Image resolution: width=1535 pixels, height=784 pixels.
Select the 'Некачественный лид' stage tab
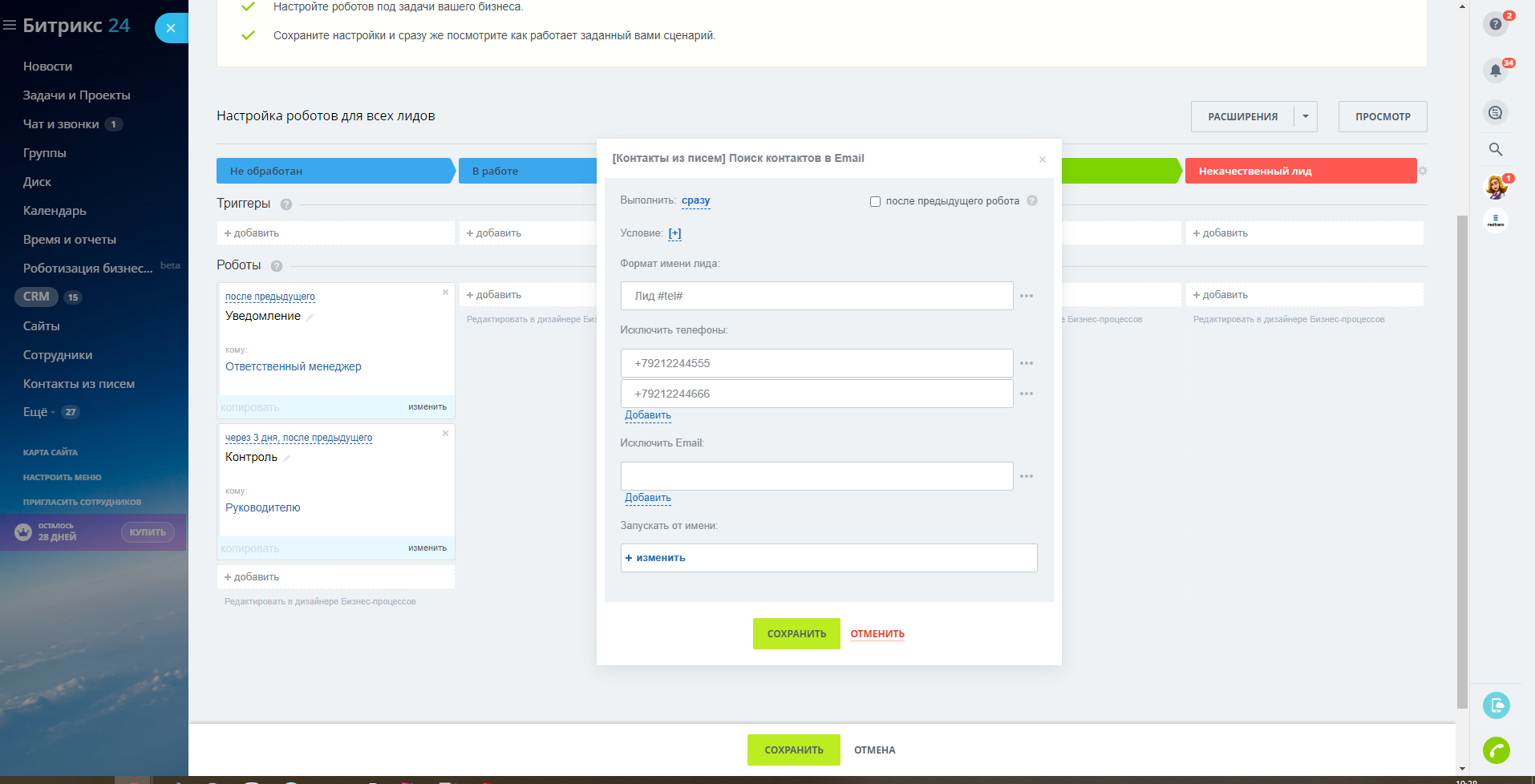coord(1301,171)
